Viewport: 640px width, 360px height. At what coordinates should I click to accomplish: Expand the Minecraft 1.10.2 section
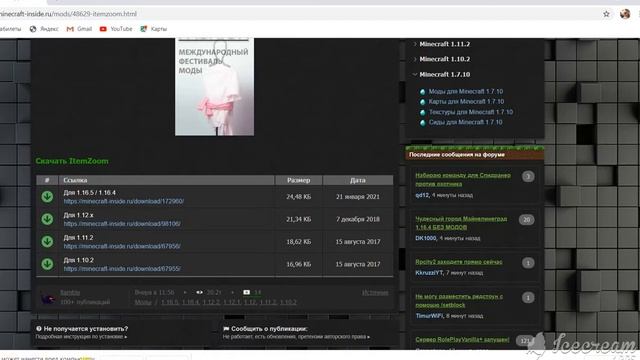(442, 59)
